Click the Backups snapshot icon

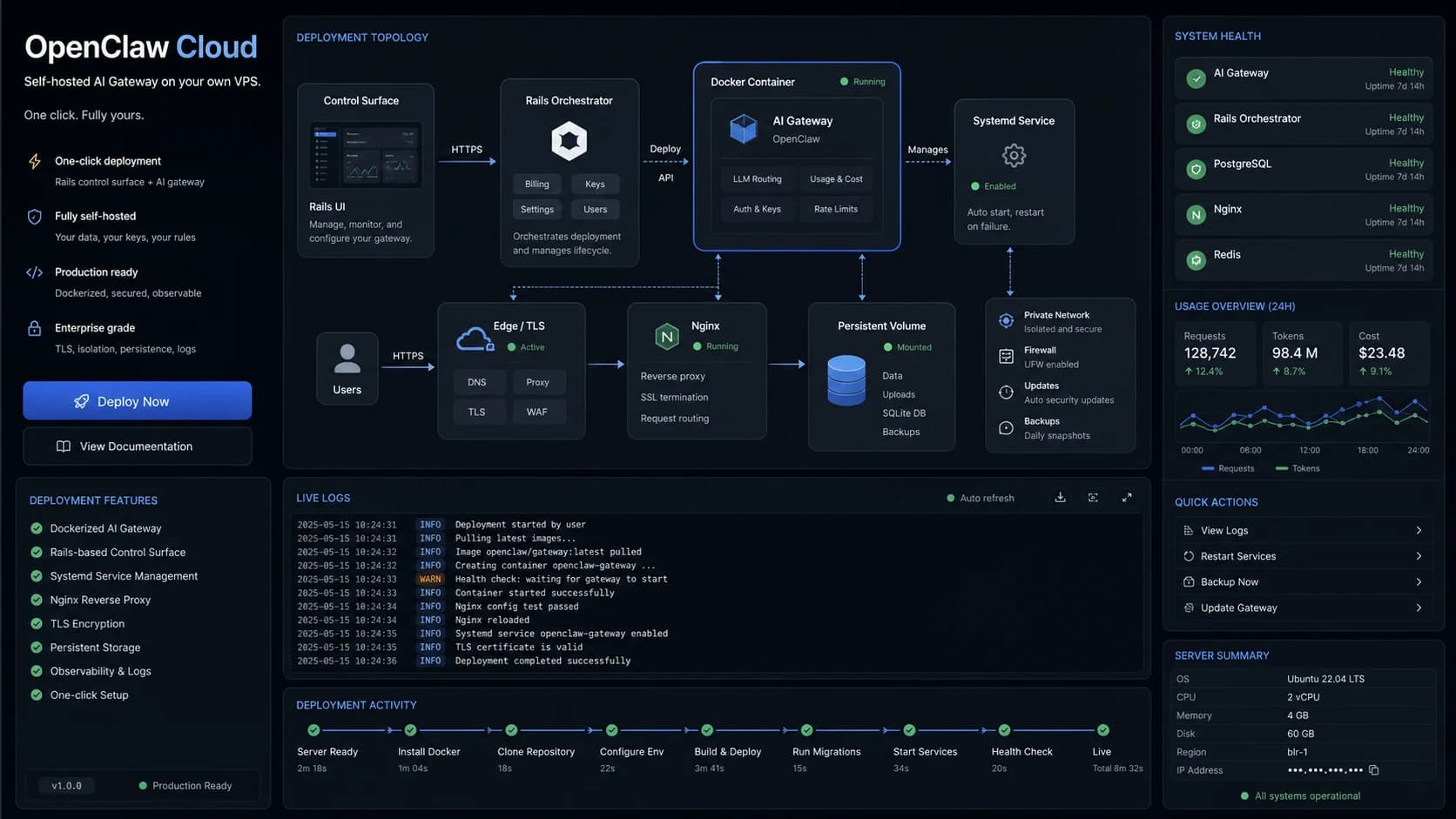1006,427
